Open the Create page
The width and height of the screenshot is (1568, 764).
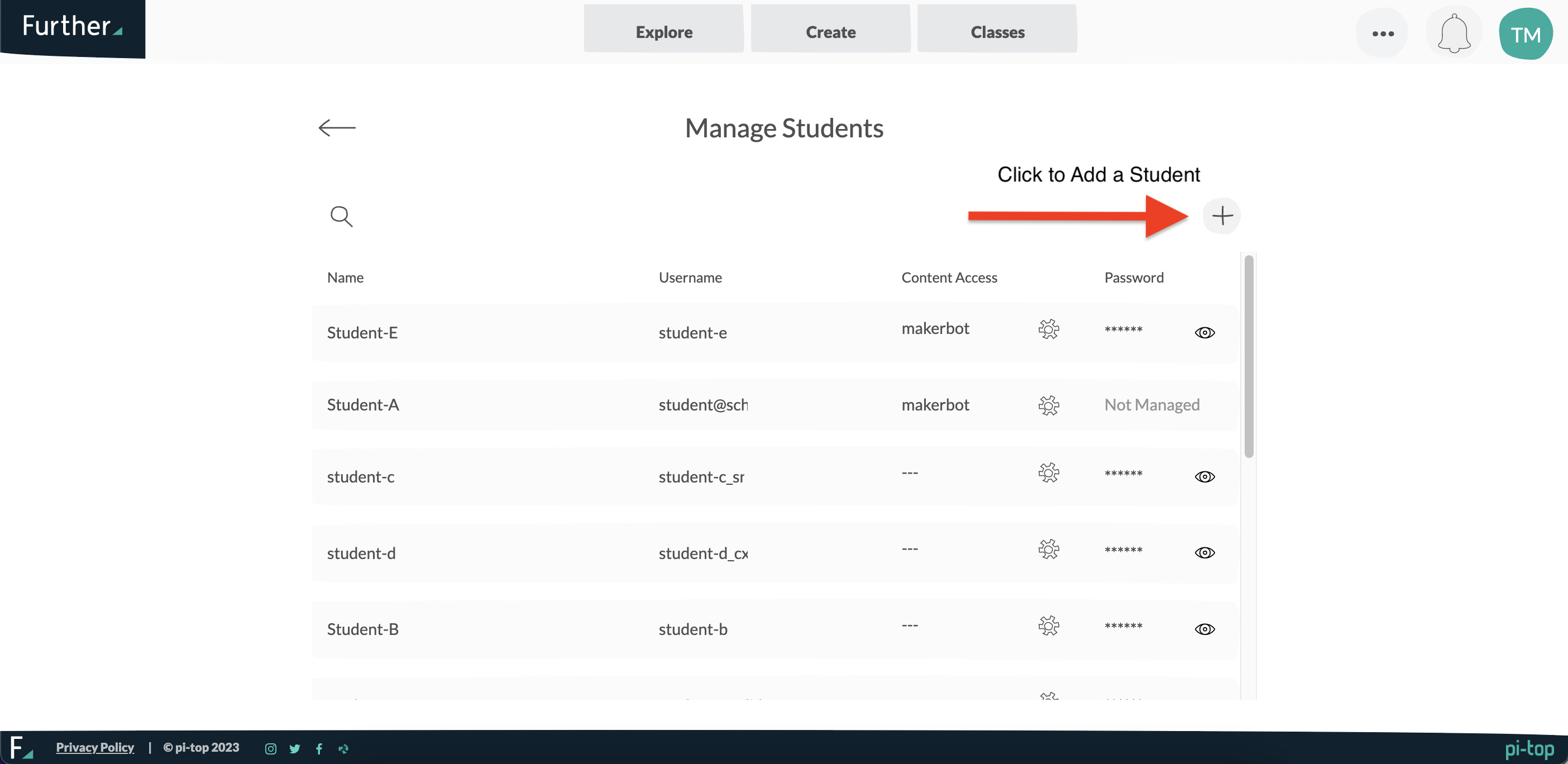point(830,32)
